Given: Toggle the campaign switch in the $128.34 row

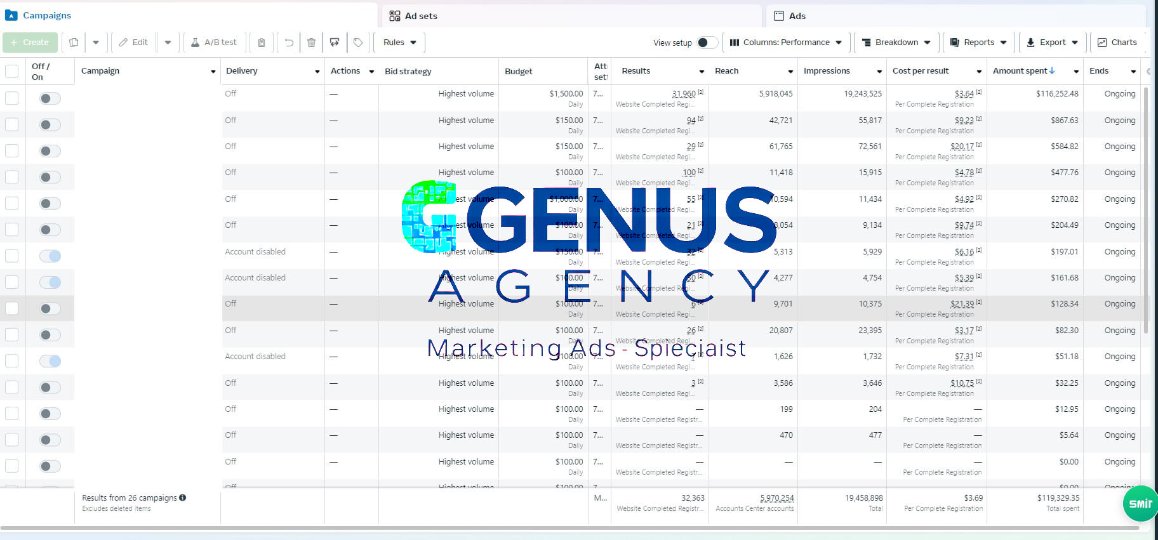Looking at the screenshot, I should 49,308.
